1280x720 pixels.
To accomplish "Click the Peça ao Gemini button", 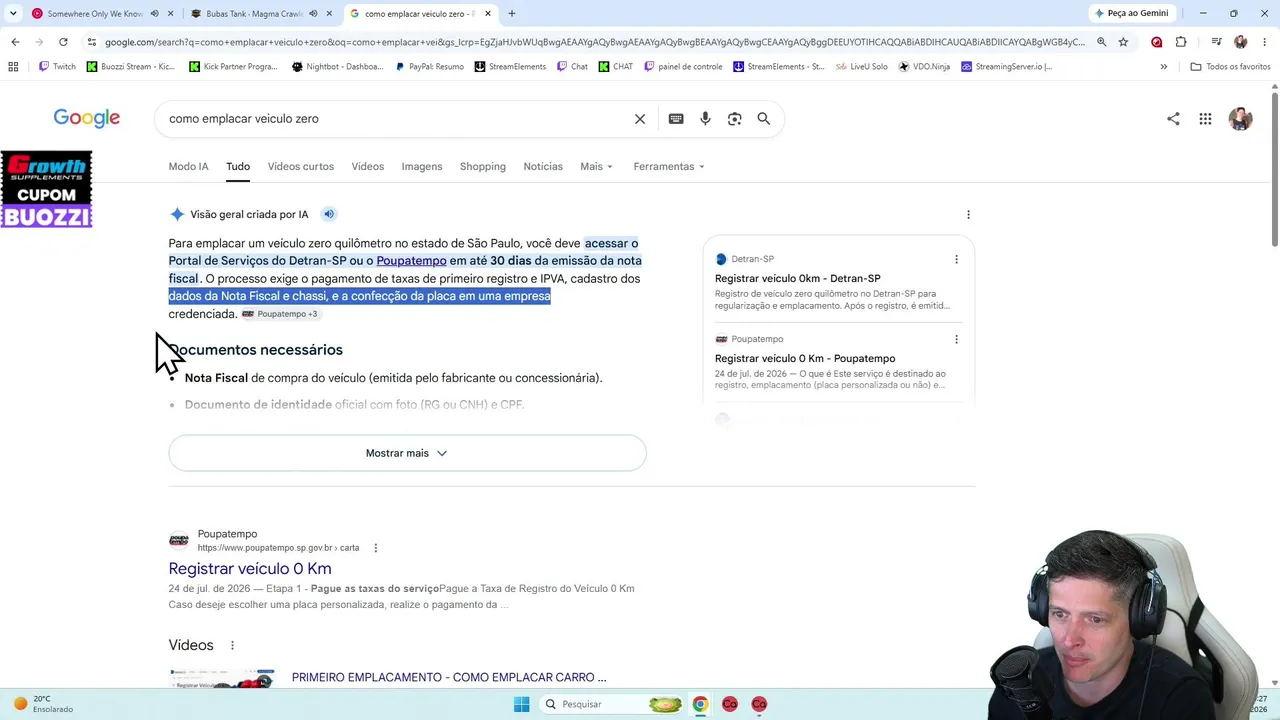I will click(1131, 14).
